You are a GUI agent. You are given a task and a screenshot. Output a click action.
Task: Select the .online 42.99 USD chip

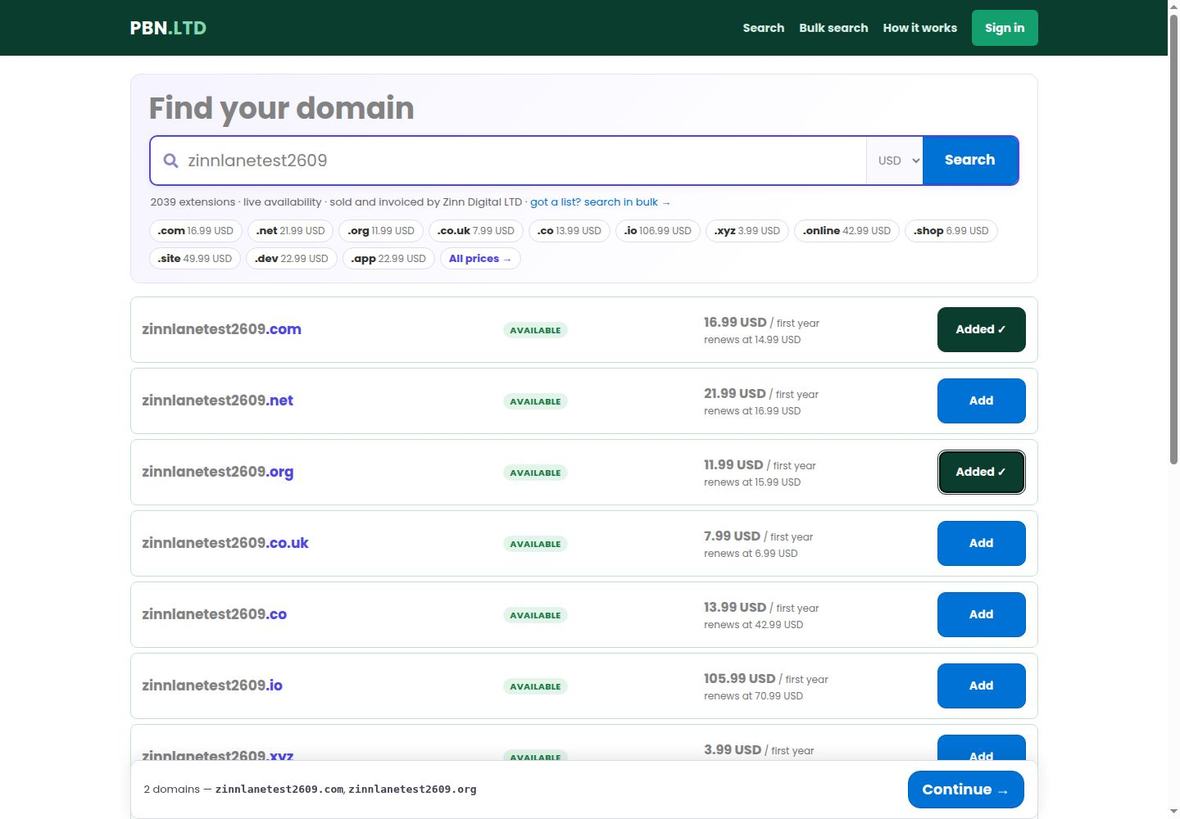pyautogui.click(x=847, y=230)
